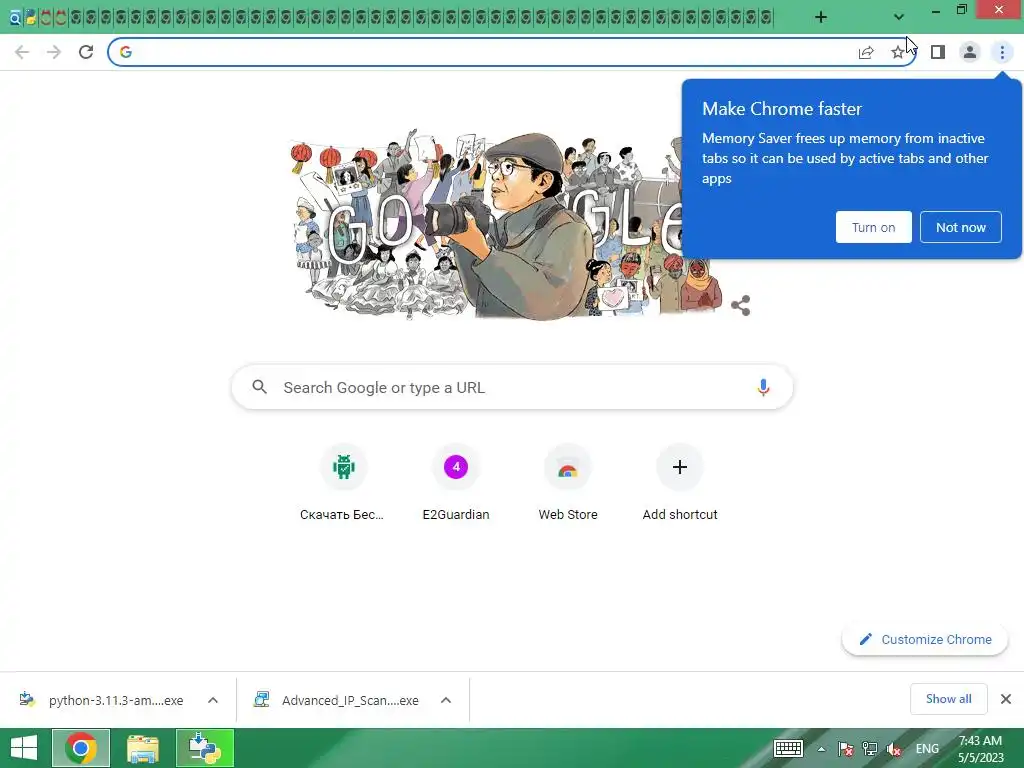Open the Python installer taskbar icon
This screenshot has width=1024, height=768.
pos(204,748)
